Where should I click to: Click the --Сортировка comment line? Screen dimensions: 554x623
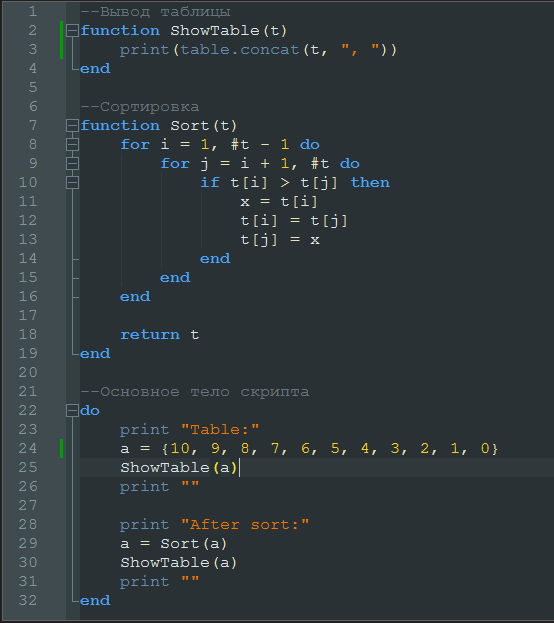click(x=139, y=106)
